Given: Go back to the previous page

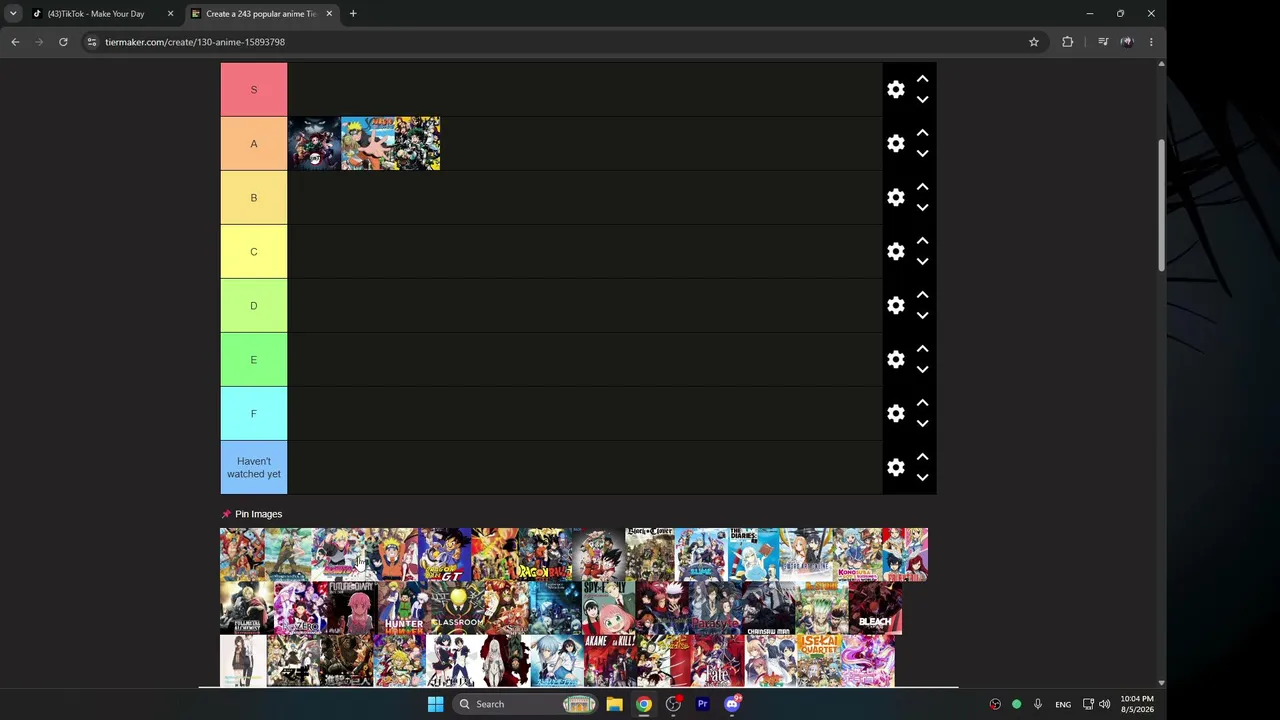Looking at the screenshot, I should (x=15, y=42).
